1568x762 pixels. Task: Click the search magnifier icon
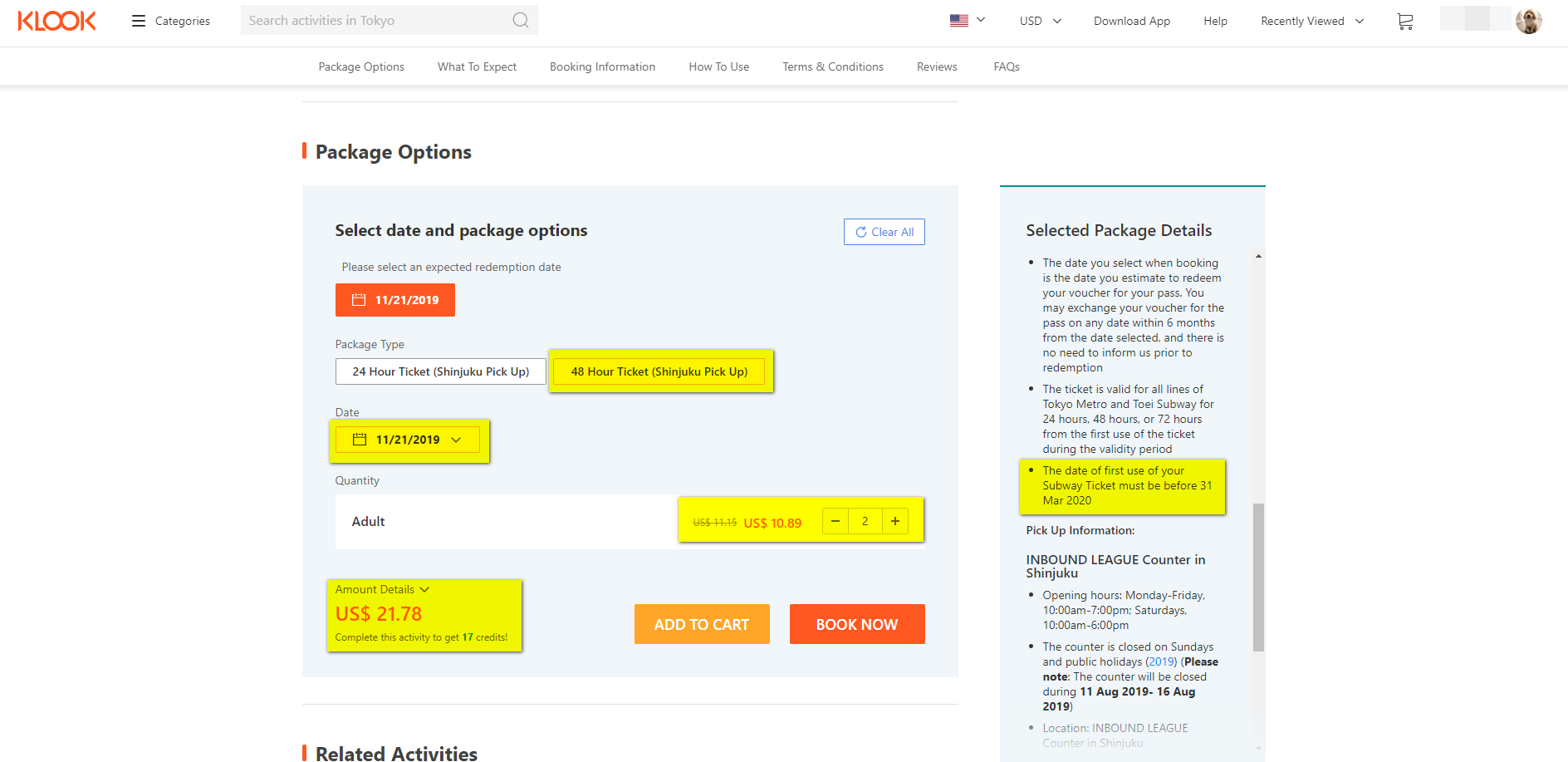[521, 20]
